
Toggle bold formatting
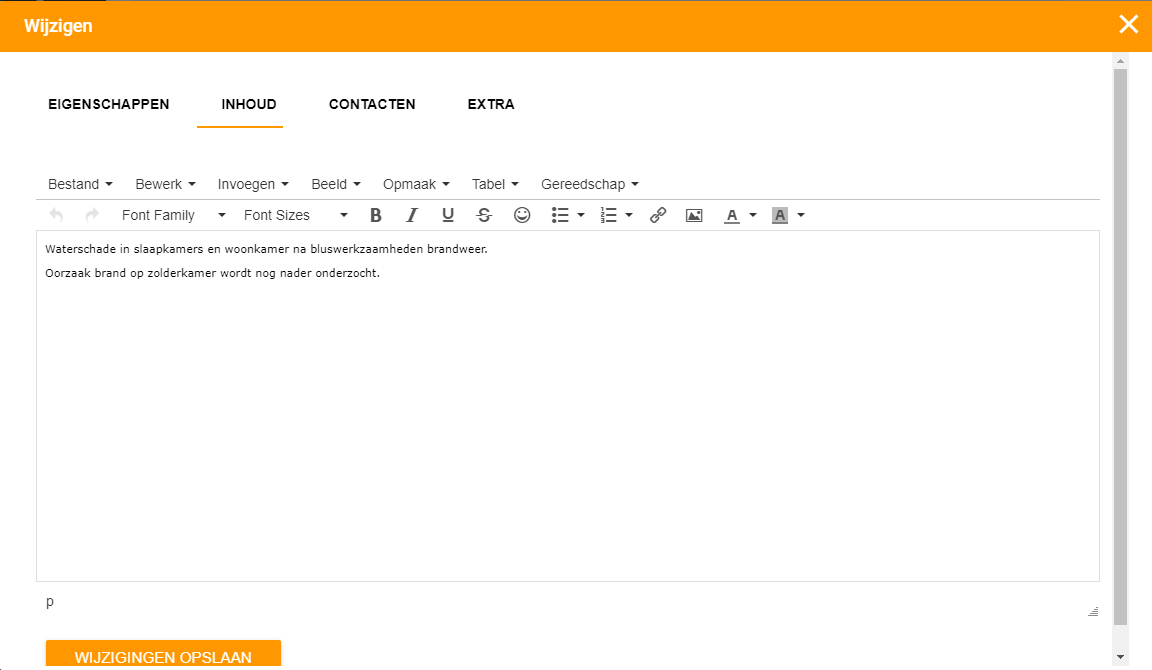point(375,215)
